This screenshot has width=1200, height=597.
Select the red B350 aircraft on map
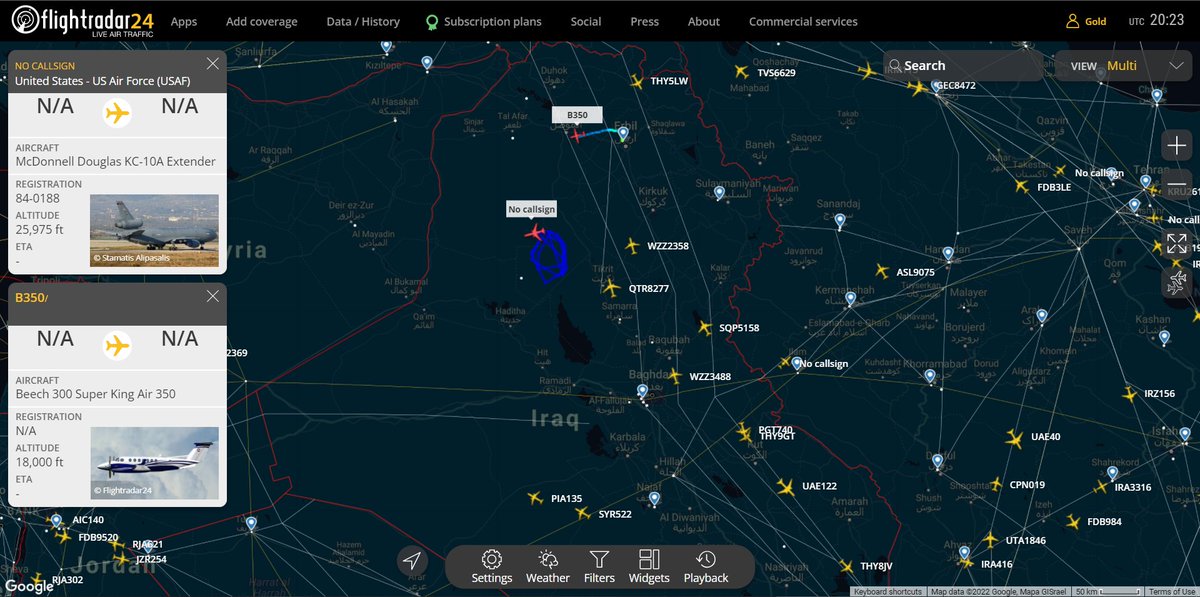577,135
